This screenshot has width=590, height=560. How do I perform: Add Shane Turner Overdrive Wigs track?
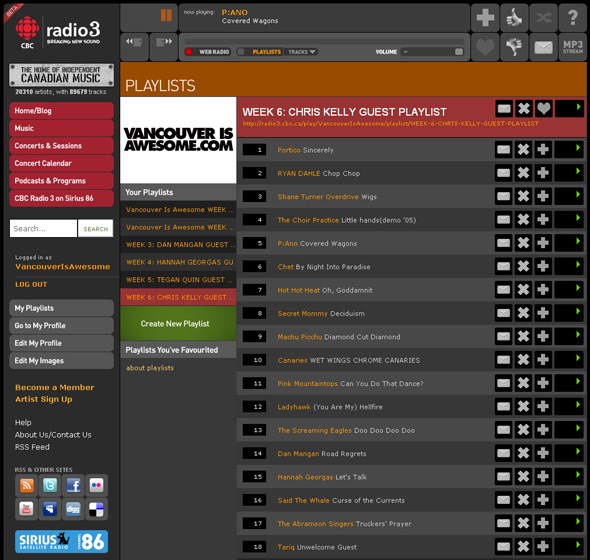543,196
